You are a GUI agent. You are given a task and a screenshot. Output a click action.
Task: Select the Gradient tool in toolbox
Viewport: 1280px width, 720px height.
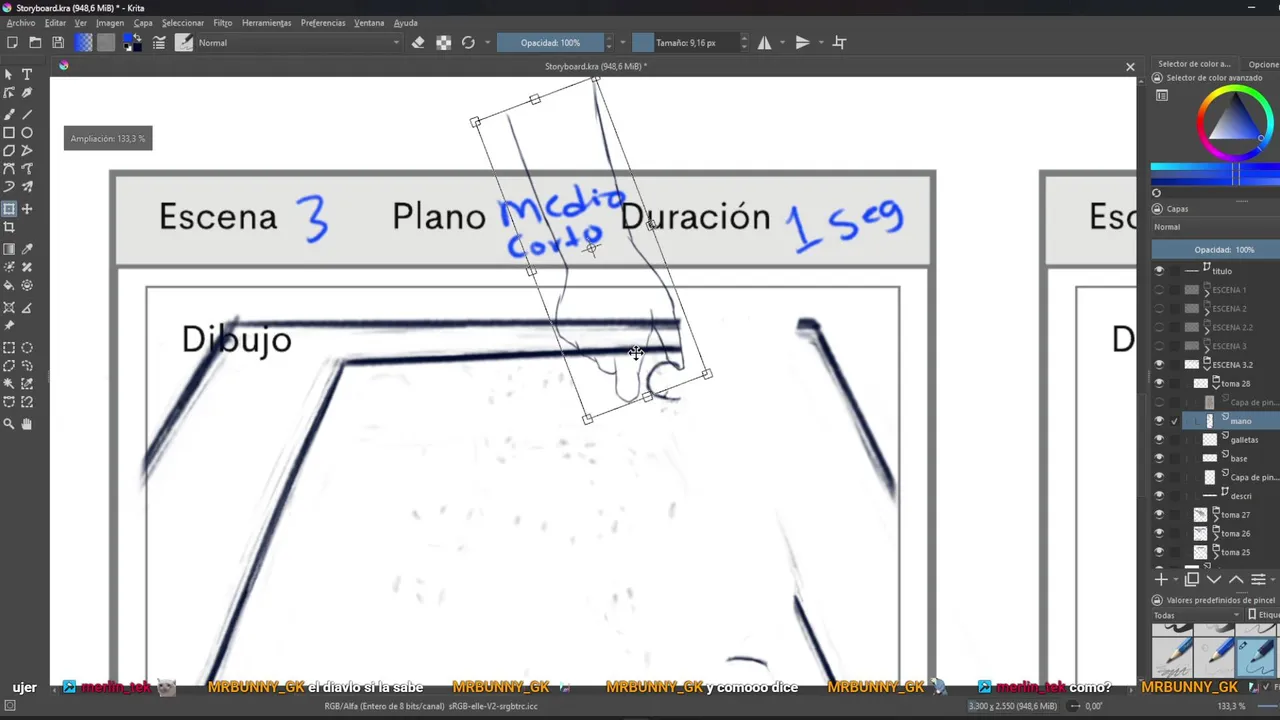(x=9, y=249)
